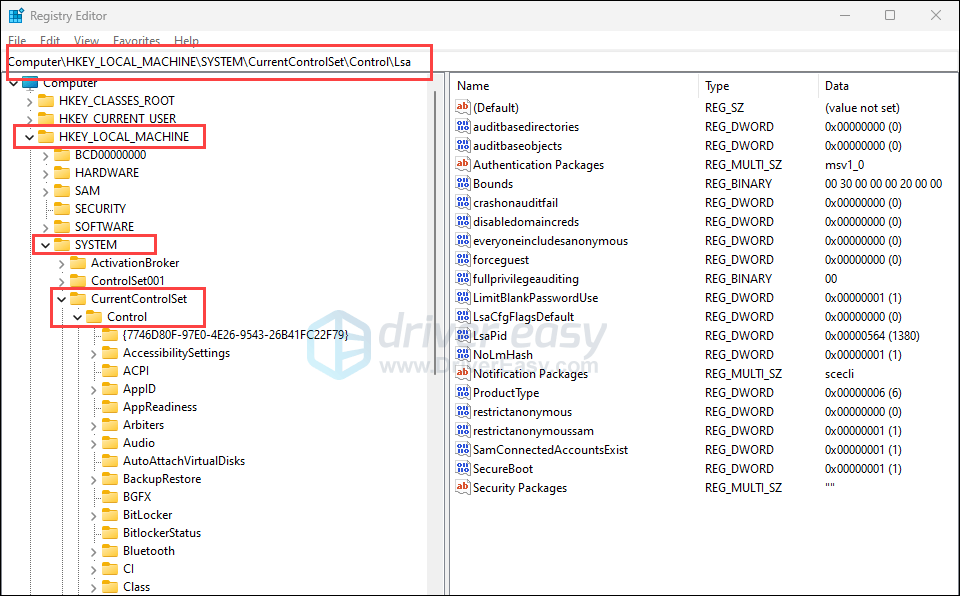
Task: Click the (Default) string value icon
Action: coord(462,108)
